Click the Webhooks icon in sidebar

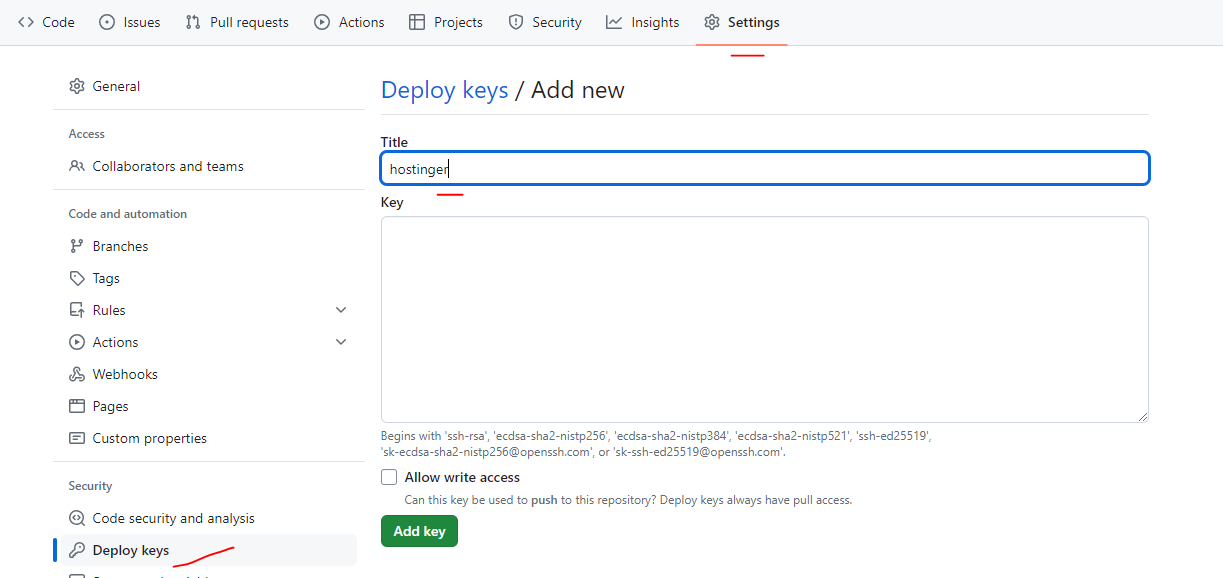point(77,374)
